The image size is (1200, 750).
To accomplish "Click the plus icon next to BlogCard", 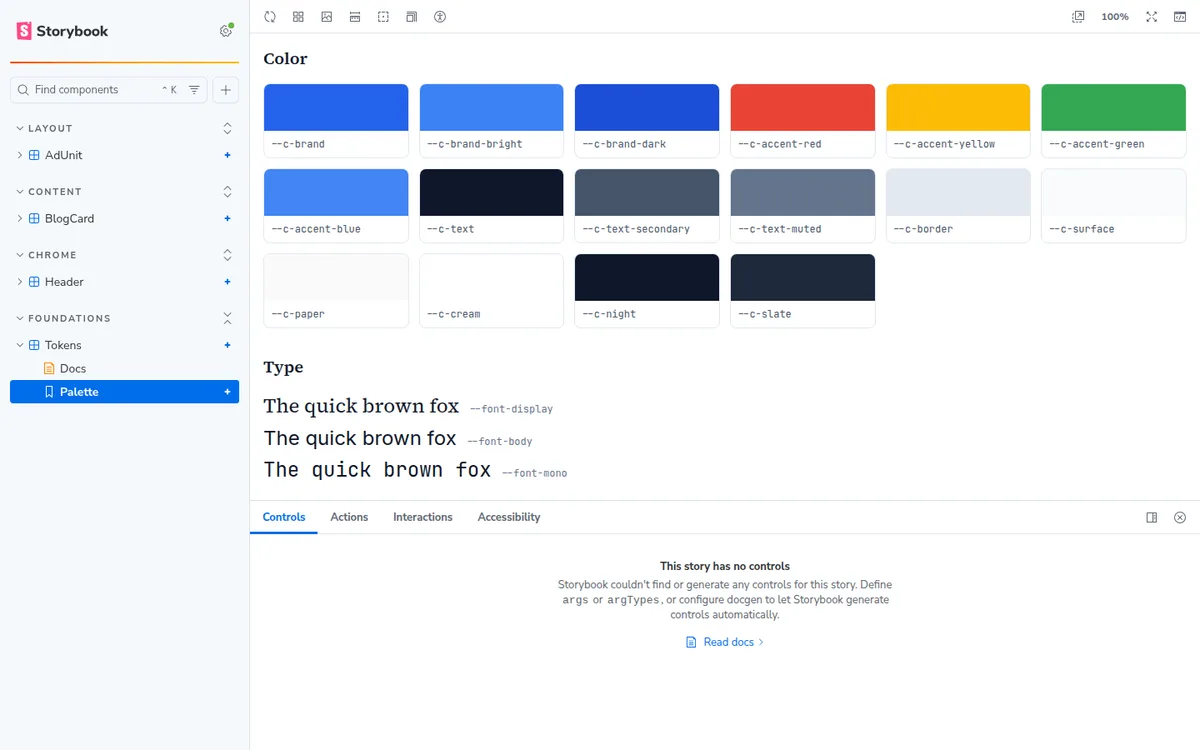I will click(228, 218).
